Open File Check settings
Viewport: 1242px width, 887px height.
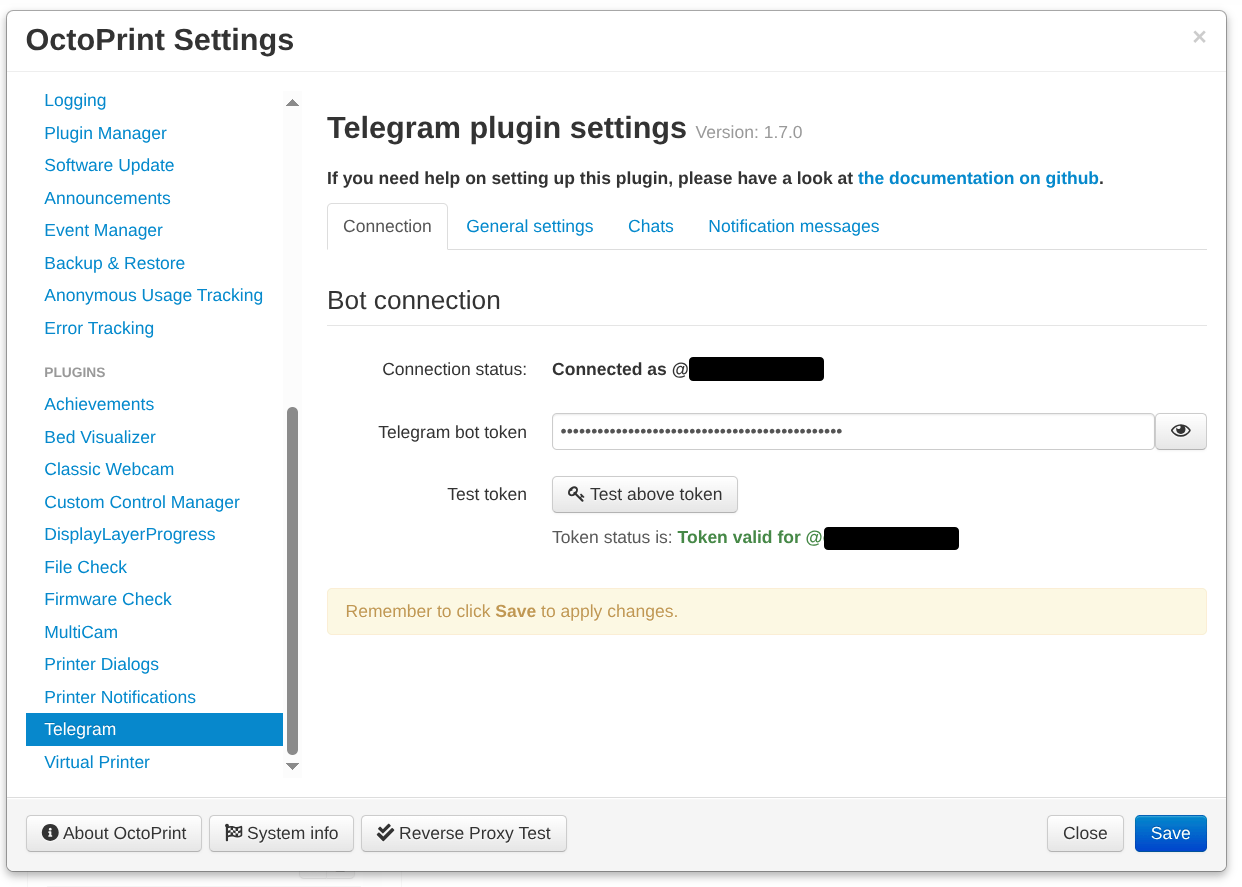85,567
